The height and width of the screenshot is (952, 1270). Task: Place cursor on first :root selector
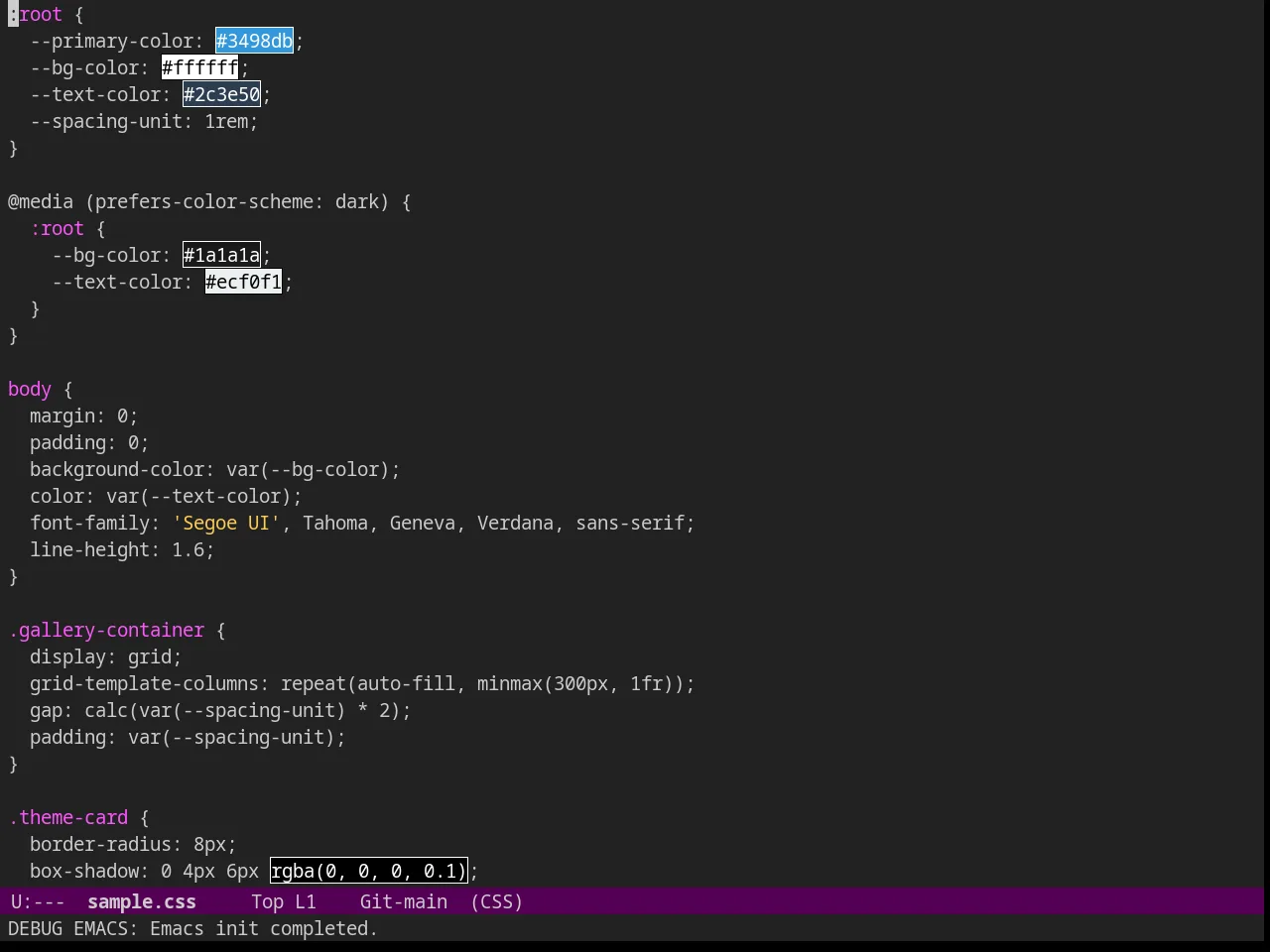[x=35, y=14]
